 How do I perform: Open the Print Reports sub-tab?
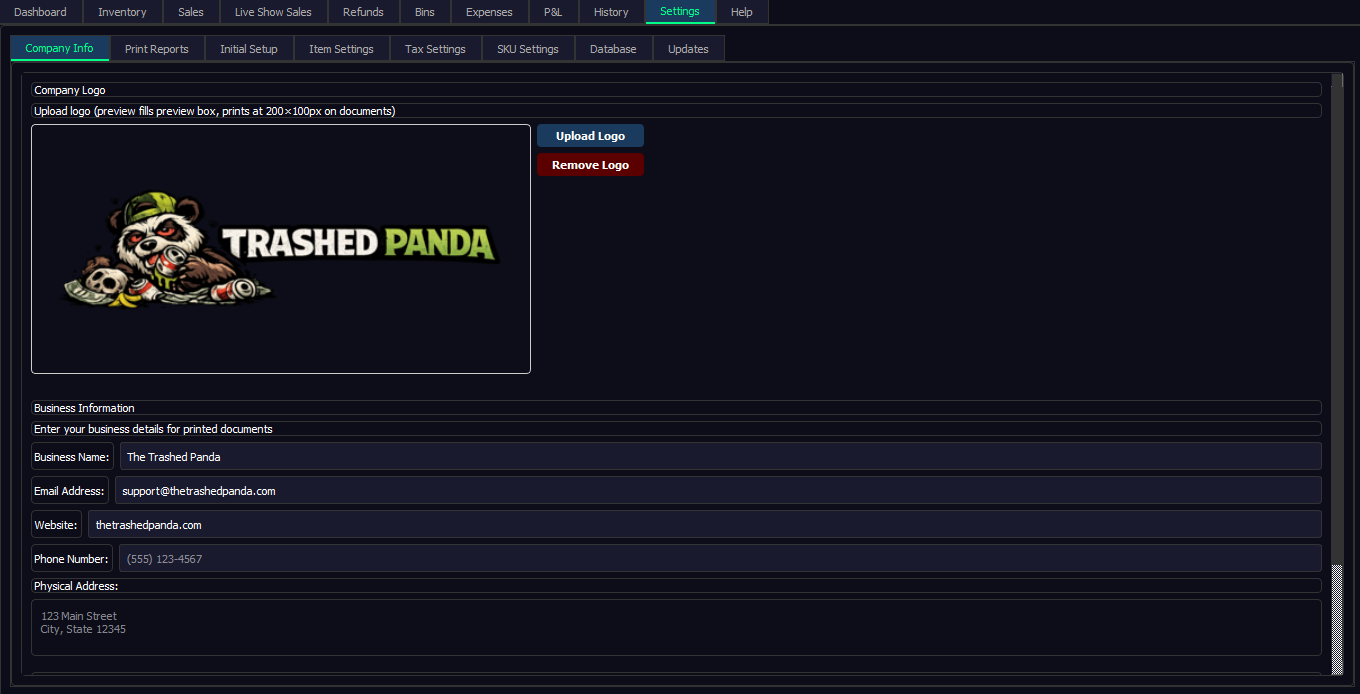157,49
